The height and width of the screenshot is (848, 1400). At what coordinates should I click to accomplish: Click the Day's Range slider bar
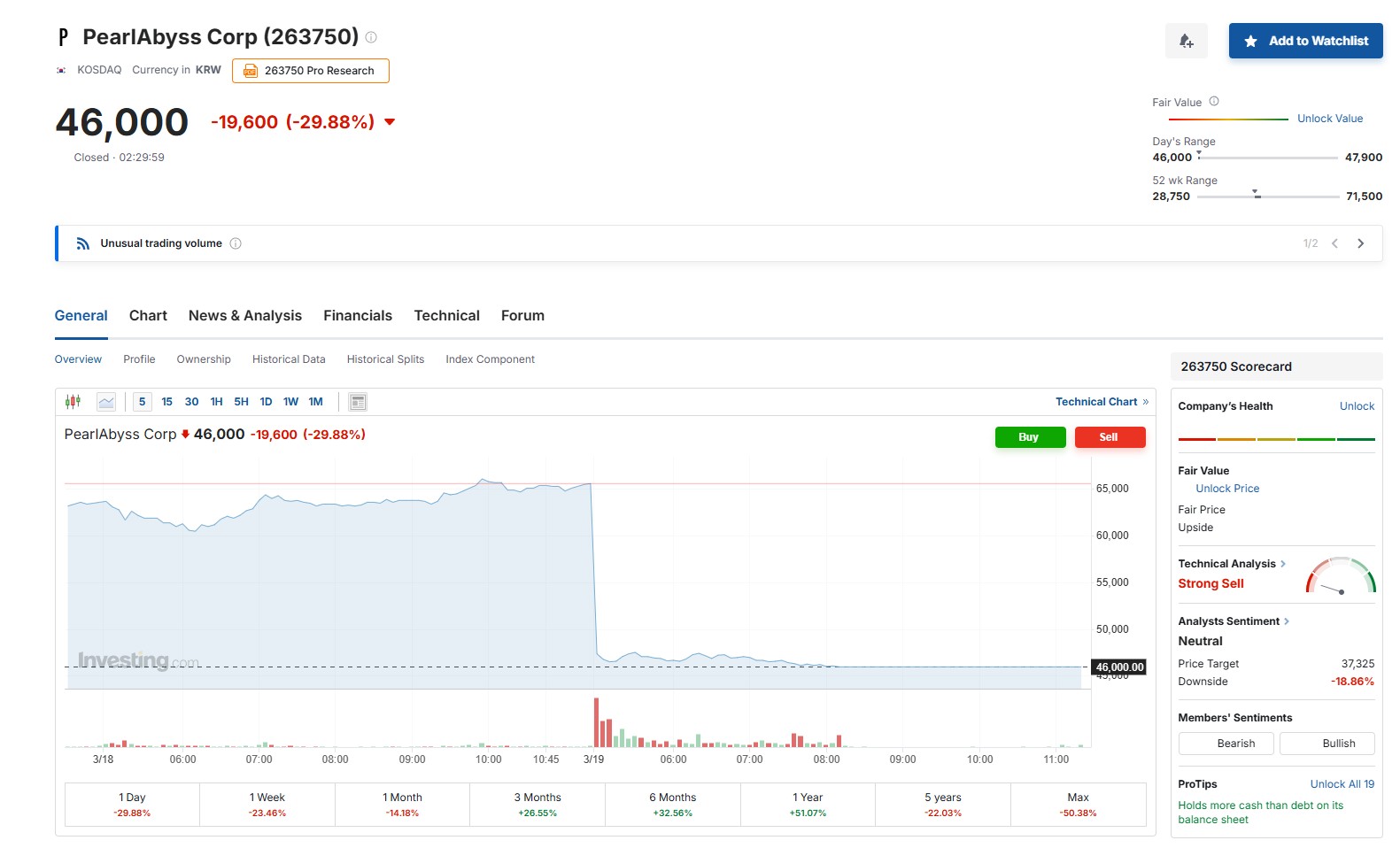coord(1268,158)
